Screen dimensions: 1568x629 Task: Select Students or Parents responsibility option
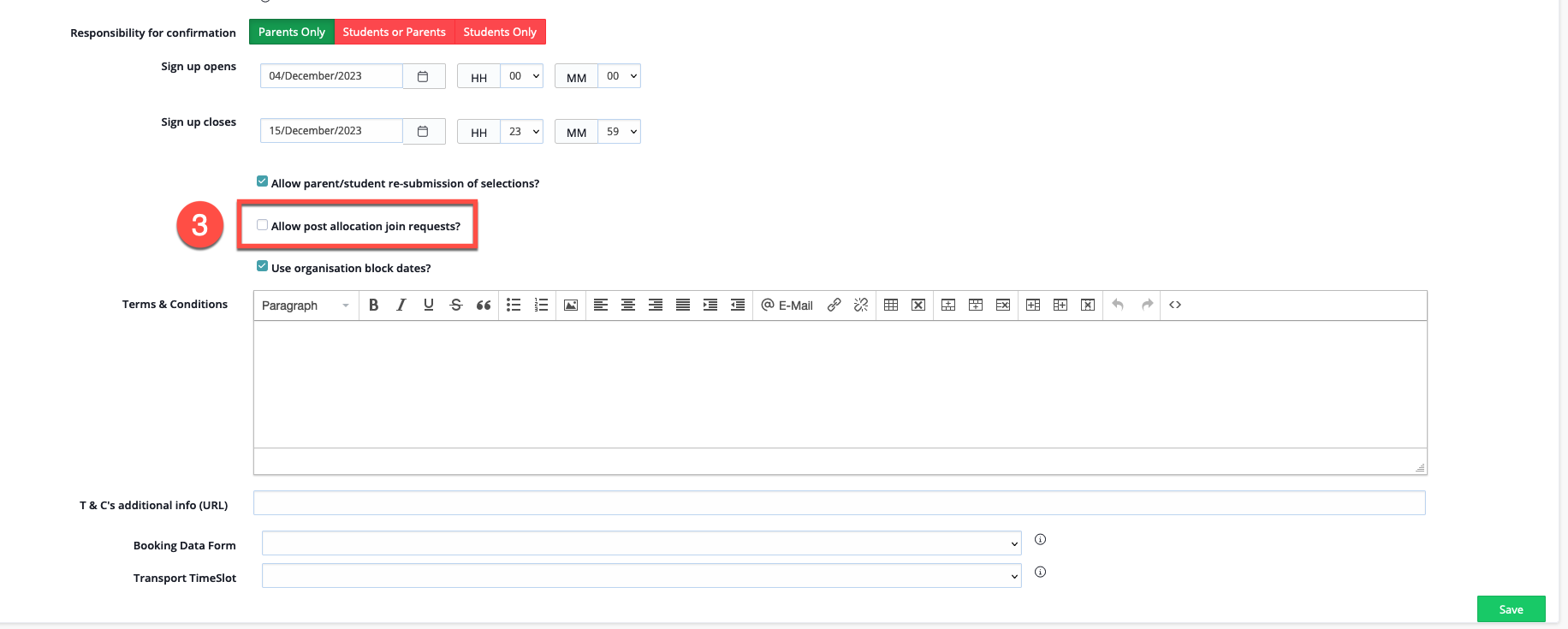pyautogui.click(x=394, y=33)
